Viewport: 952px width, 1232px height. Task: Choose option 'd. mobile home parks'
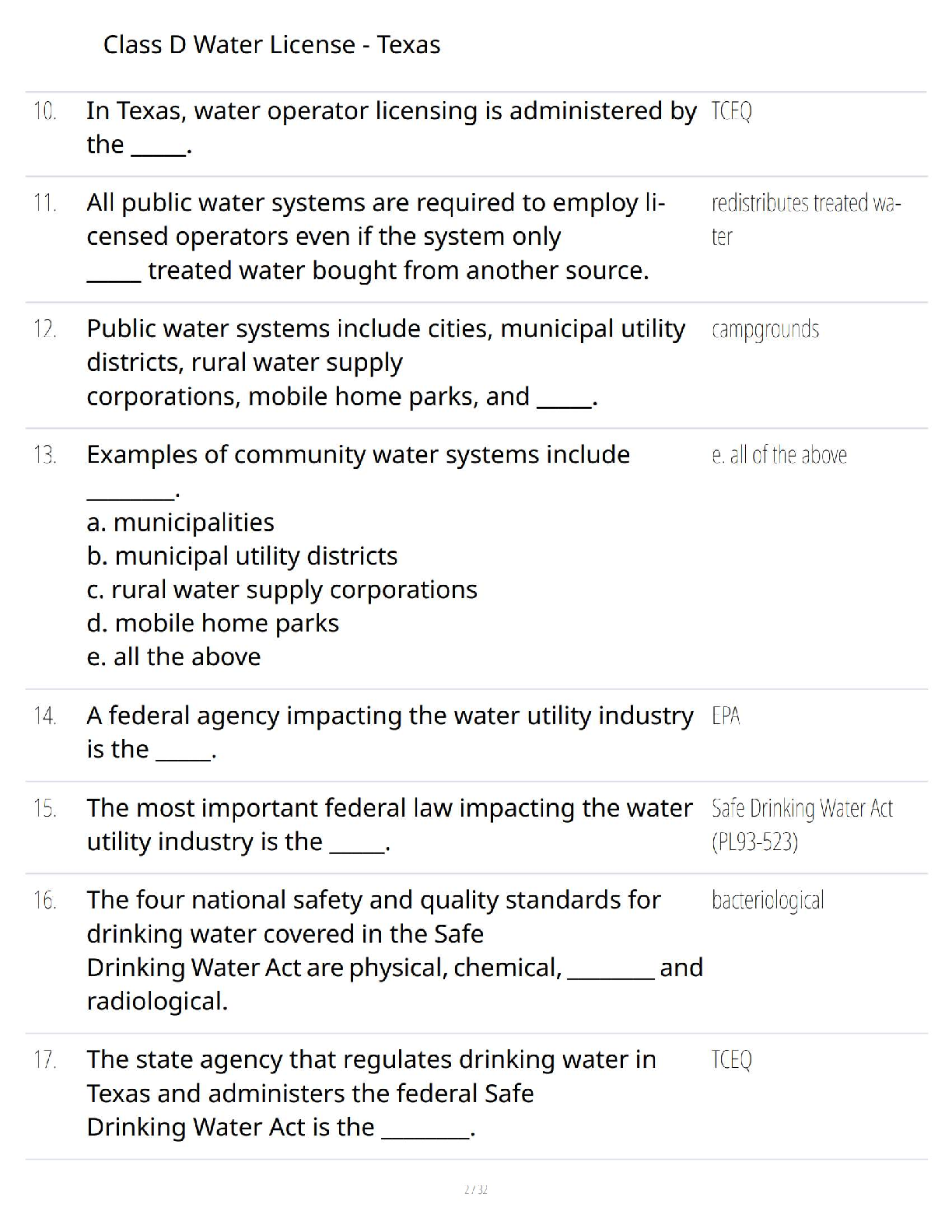pos(212,624)
